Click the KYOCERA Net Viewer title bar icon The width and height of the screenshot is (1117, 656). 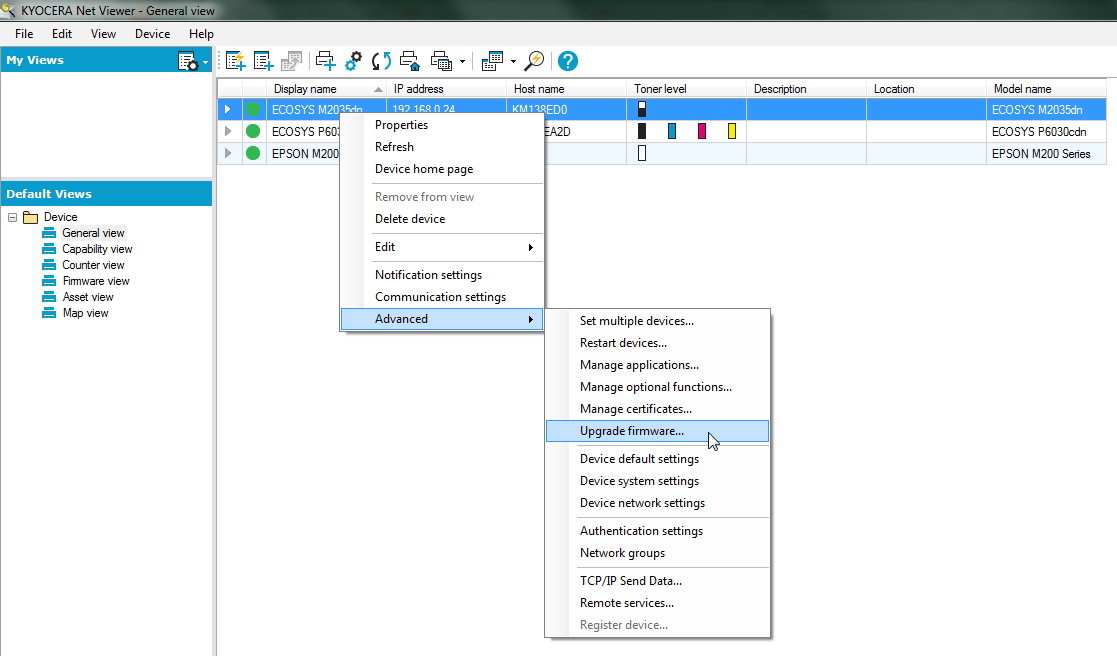[9, 10]
